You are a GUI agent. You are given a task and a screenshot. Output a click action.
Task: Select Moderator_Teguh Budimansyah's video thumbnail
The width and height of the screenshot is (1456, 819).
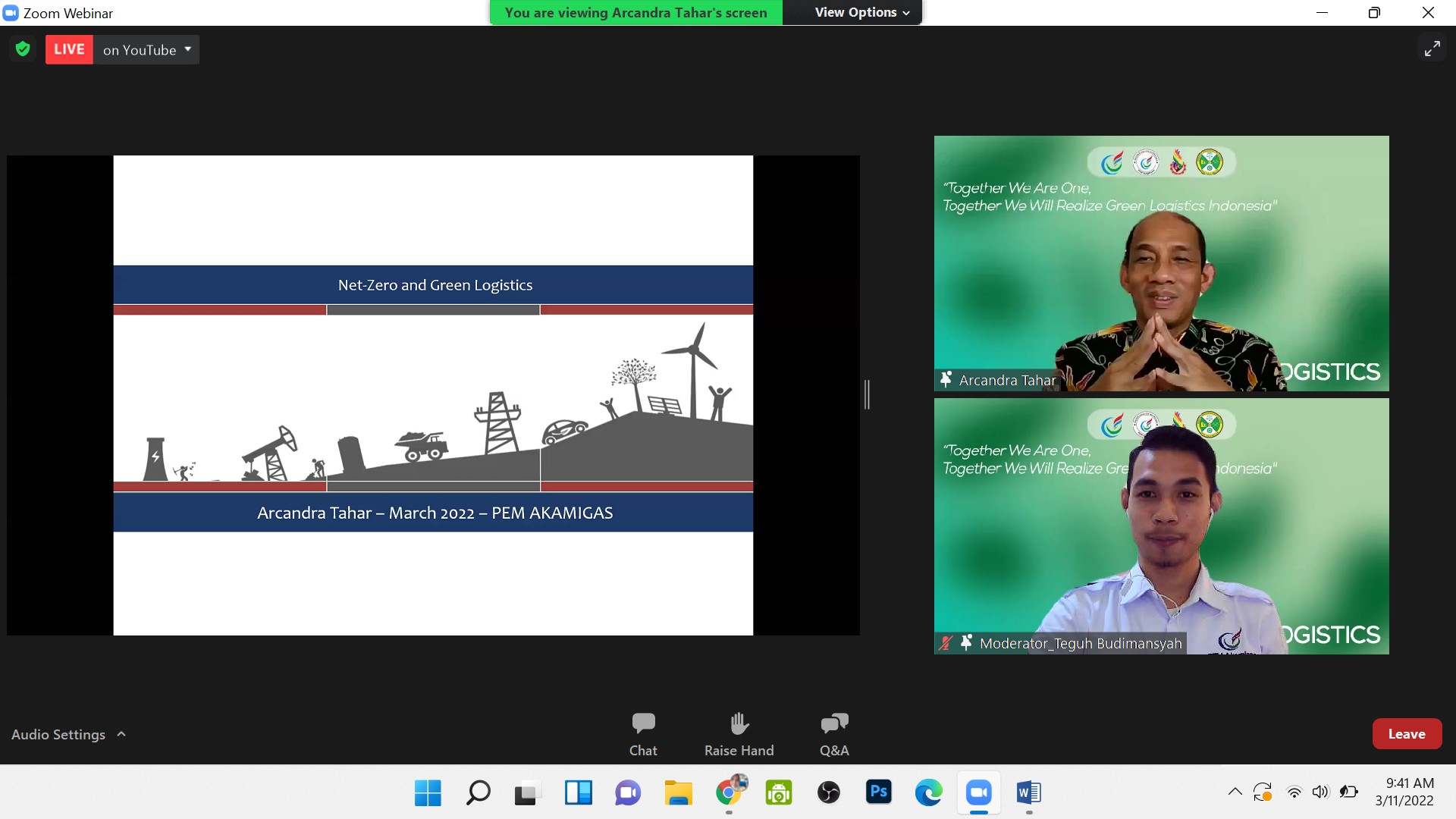click(x=1160, y=526)
